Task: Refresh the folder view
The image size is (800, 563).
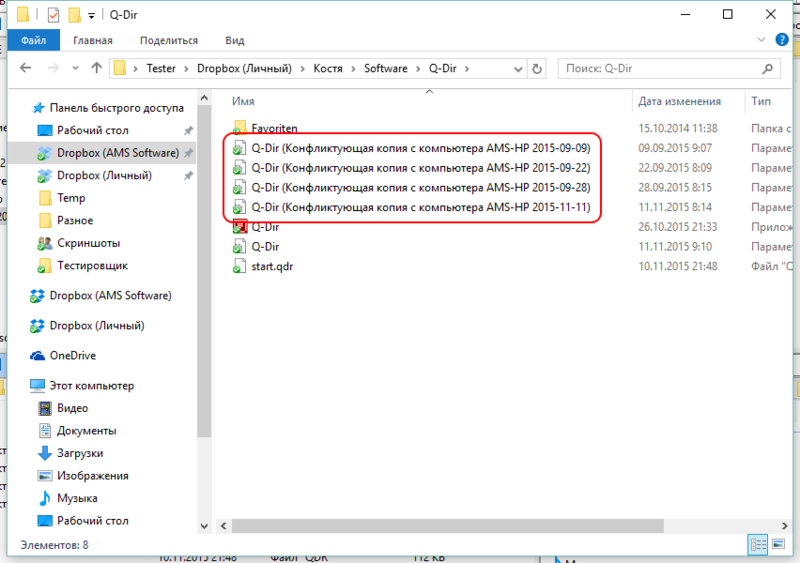Action: (x=537, y=68)
